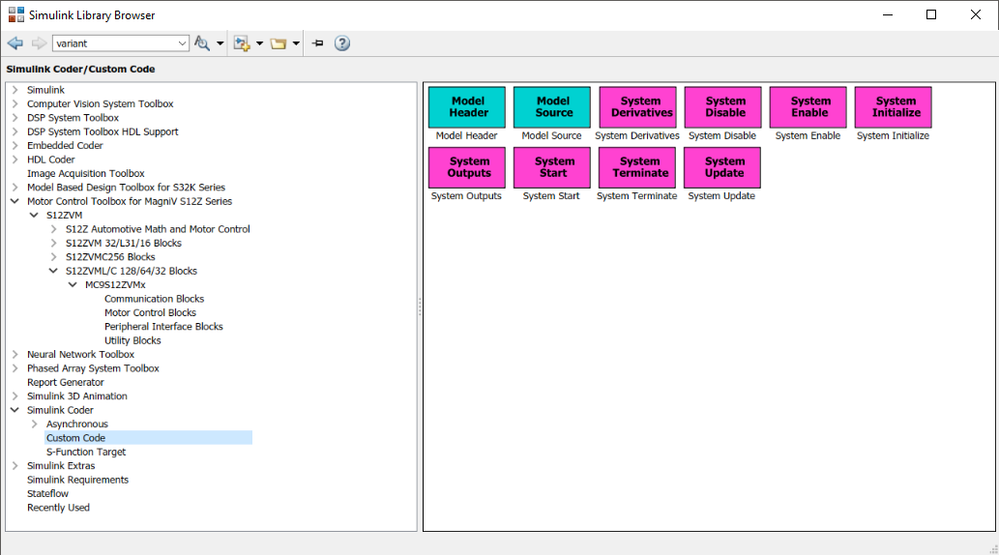Select S12ZVM 32/L31/16 Blocks
999x555 pixels.
pyautogui.click(x=124, y=243)
